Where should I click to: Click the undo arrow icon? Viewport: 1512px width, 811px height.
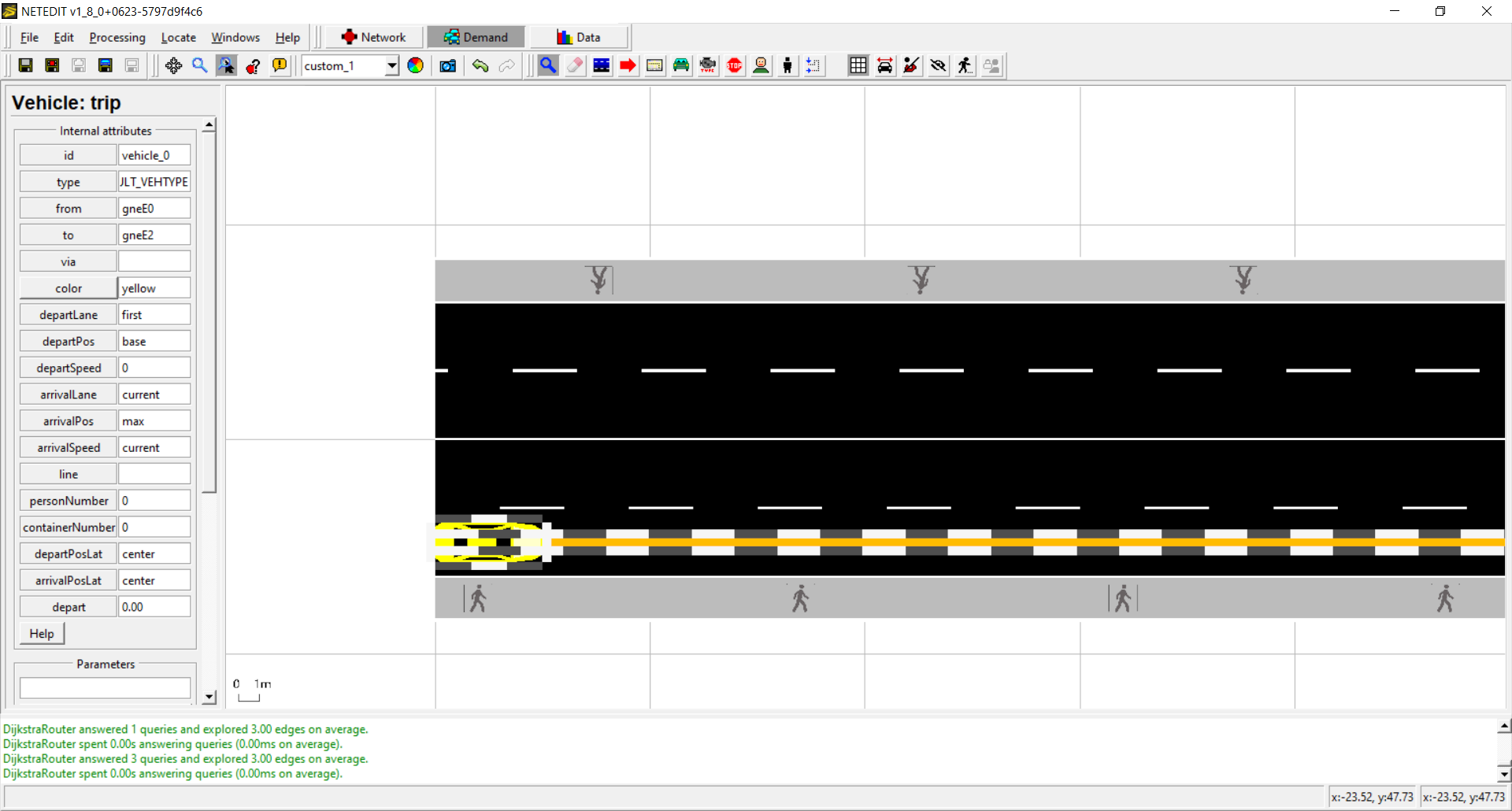[x=480, y=65]
